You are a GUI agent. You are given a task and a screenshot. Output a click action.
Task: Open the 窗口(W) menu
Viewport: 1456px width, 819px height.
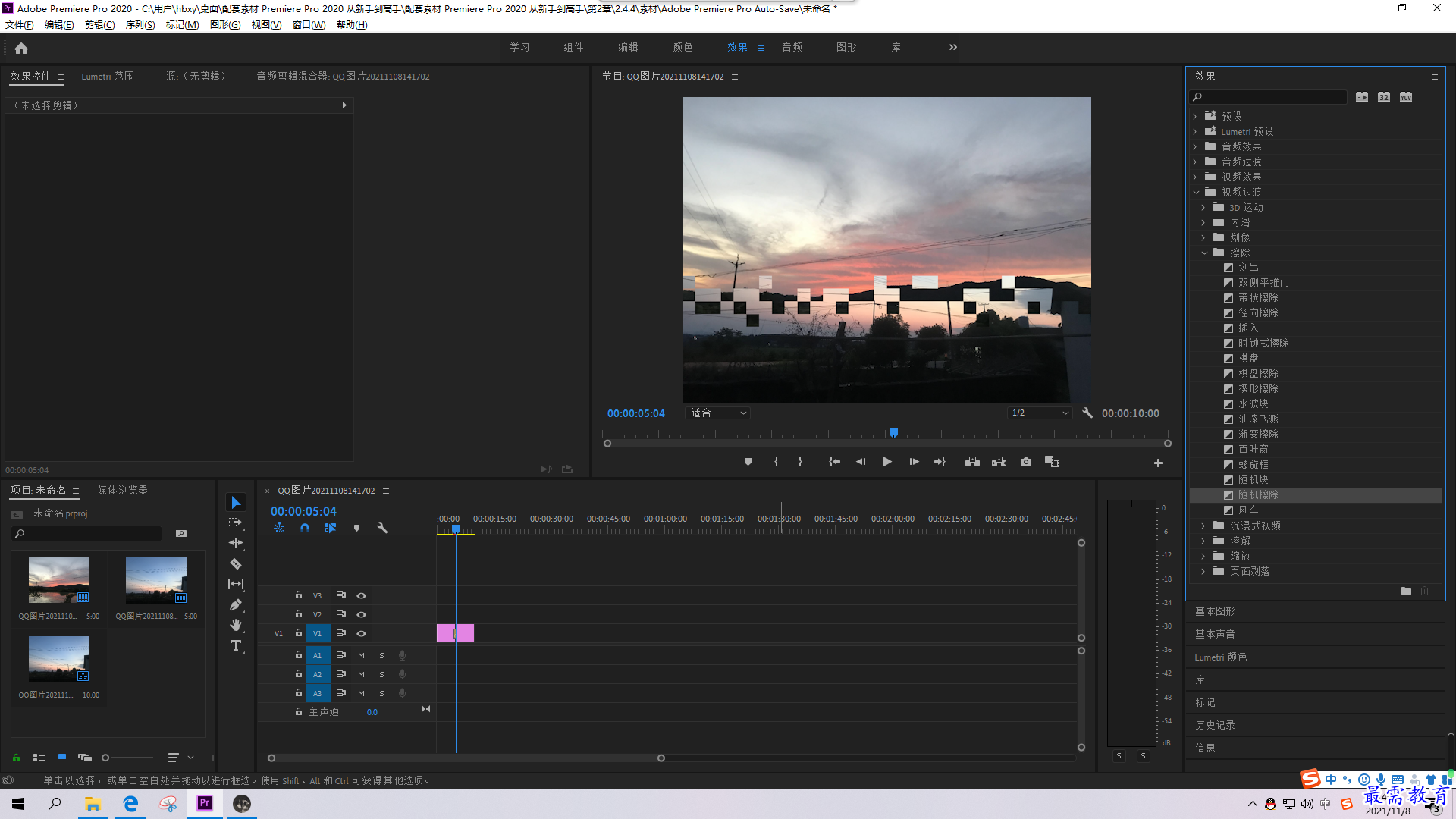pos(309,25)
